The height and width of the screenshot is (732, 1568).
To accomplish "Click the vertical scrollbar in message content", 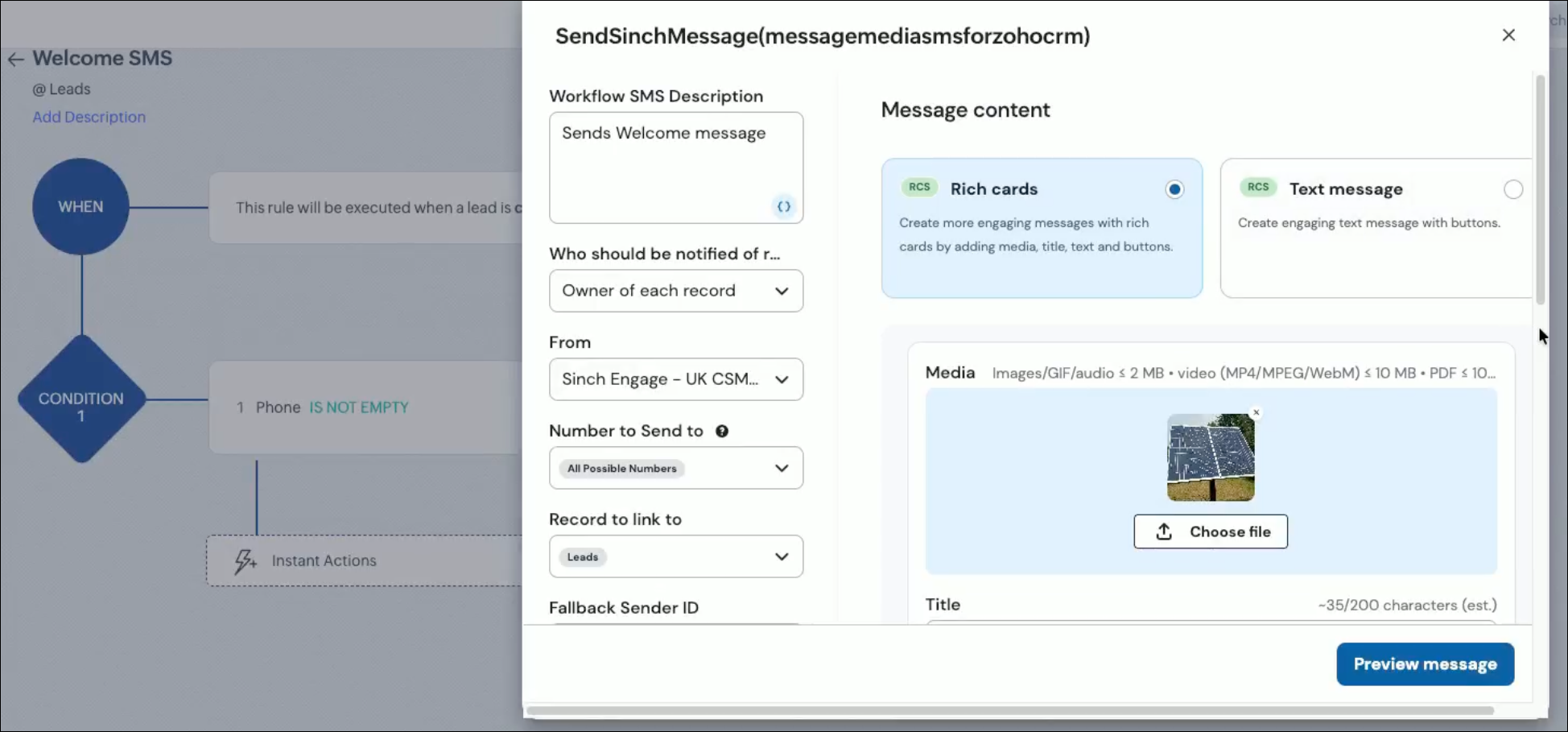I will [x=1540, y=189].
